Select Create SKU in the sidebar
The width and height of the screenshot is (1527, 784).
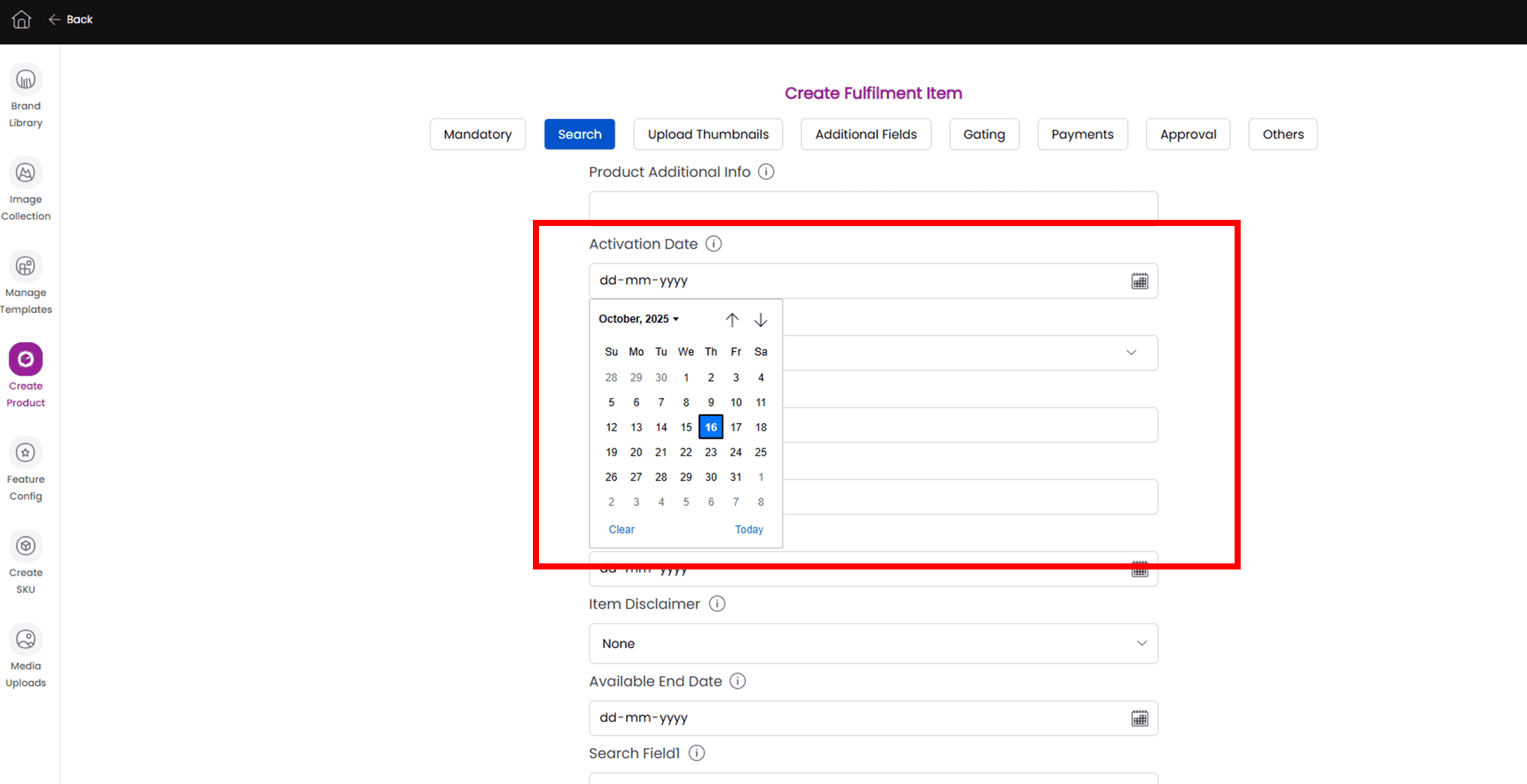[x=25, y=561]
